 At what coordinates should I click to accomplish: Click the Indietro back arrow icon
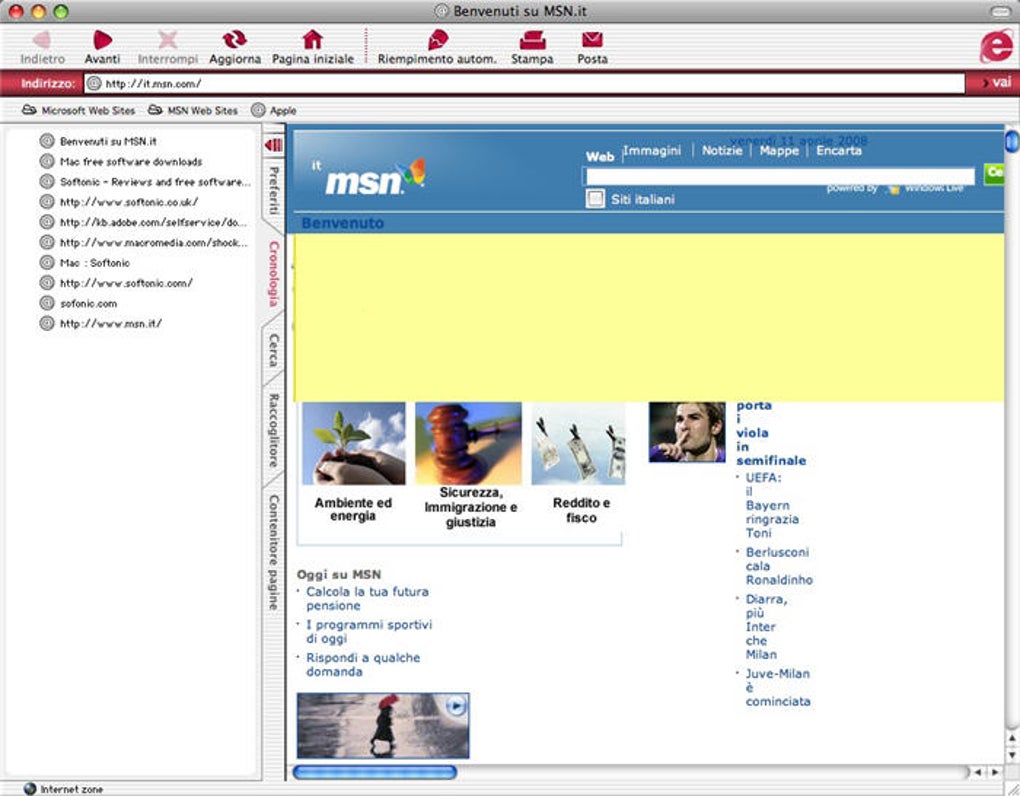point(42,40)
